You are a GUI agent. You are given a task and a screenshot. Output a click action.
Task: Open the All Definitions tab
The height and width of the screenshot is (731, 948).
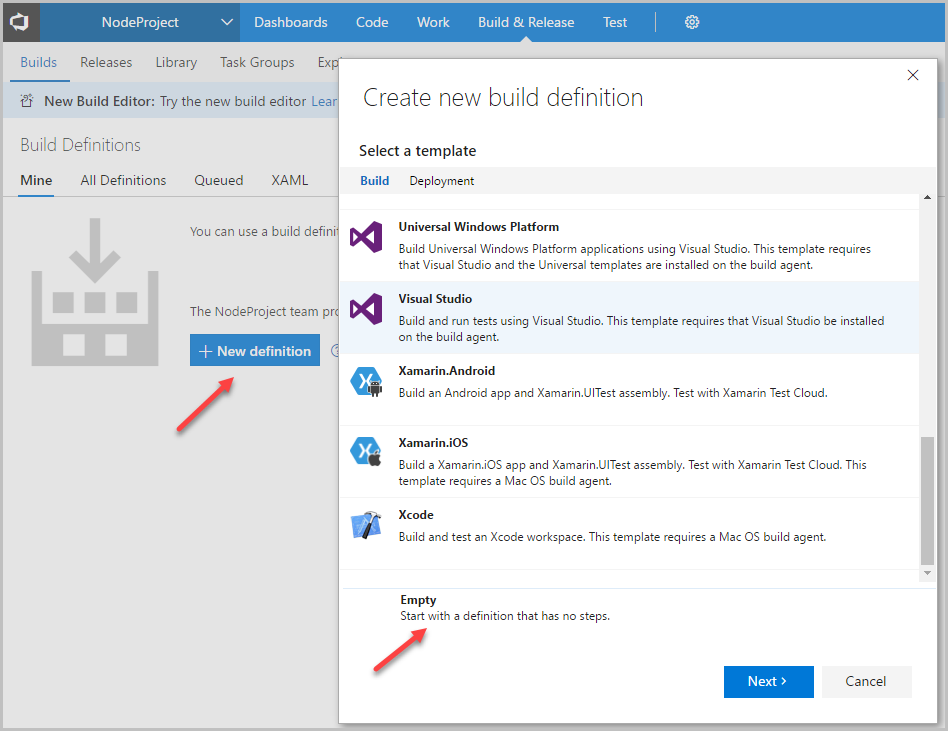click(123, 180)
